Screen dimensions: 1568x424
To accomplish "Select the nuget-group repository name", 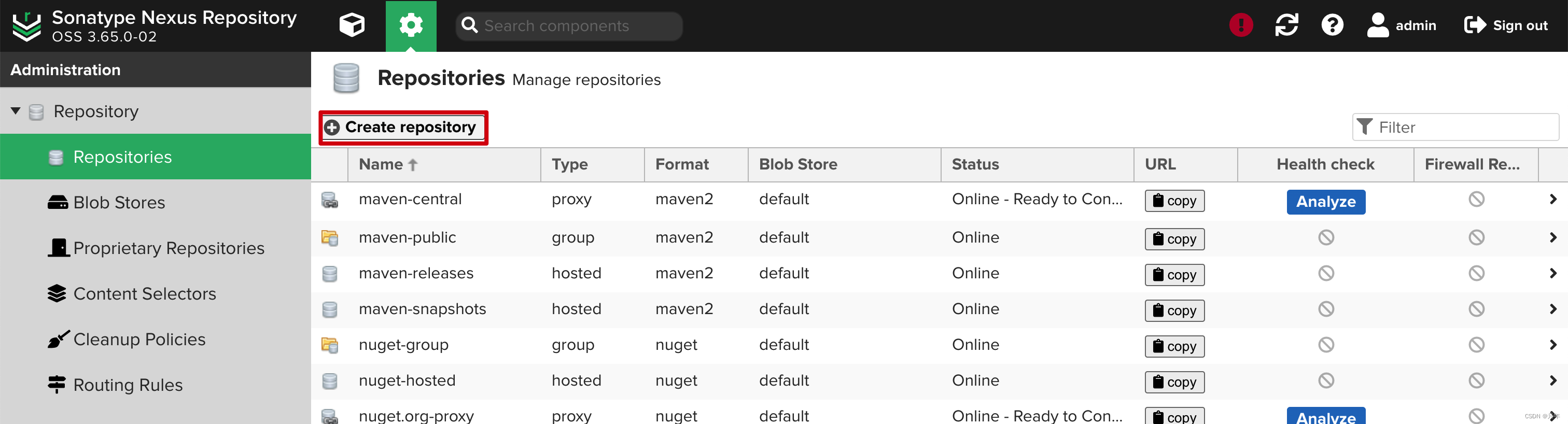I will pos(403,345).
